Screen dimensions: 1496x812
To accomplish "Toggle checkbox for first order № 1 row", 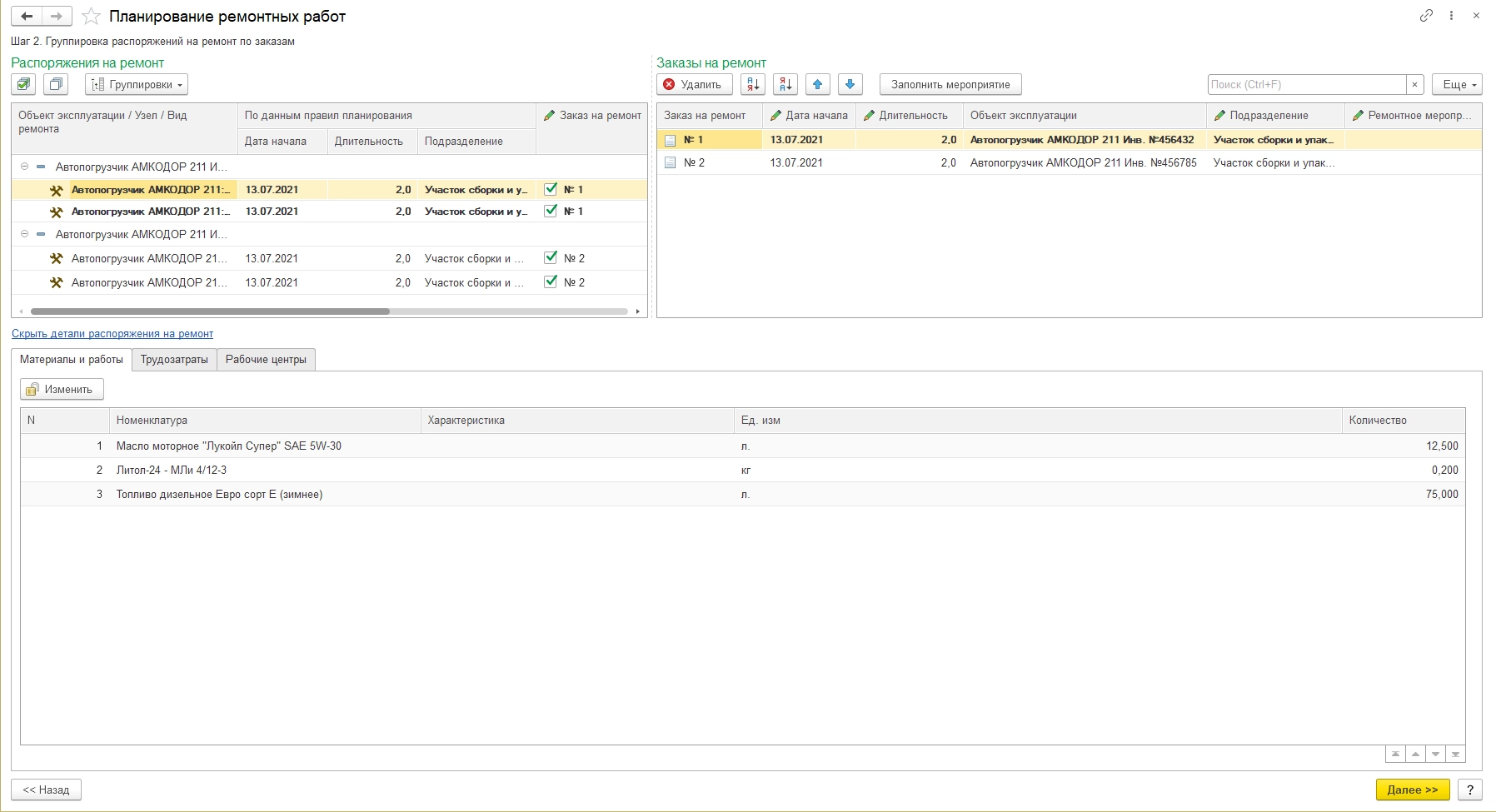I will (x=551, y=189).
